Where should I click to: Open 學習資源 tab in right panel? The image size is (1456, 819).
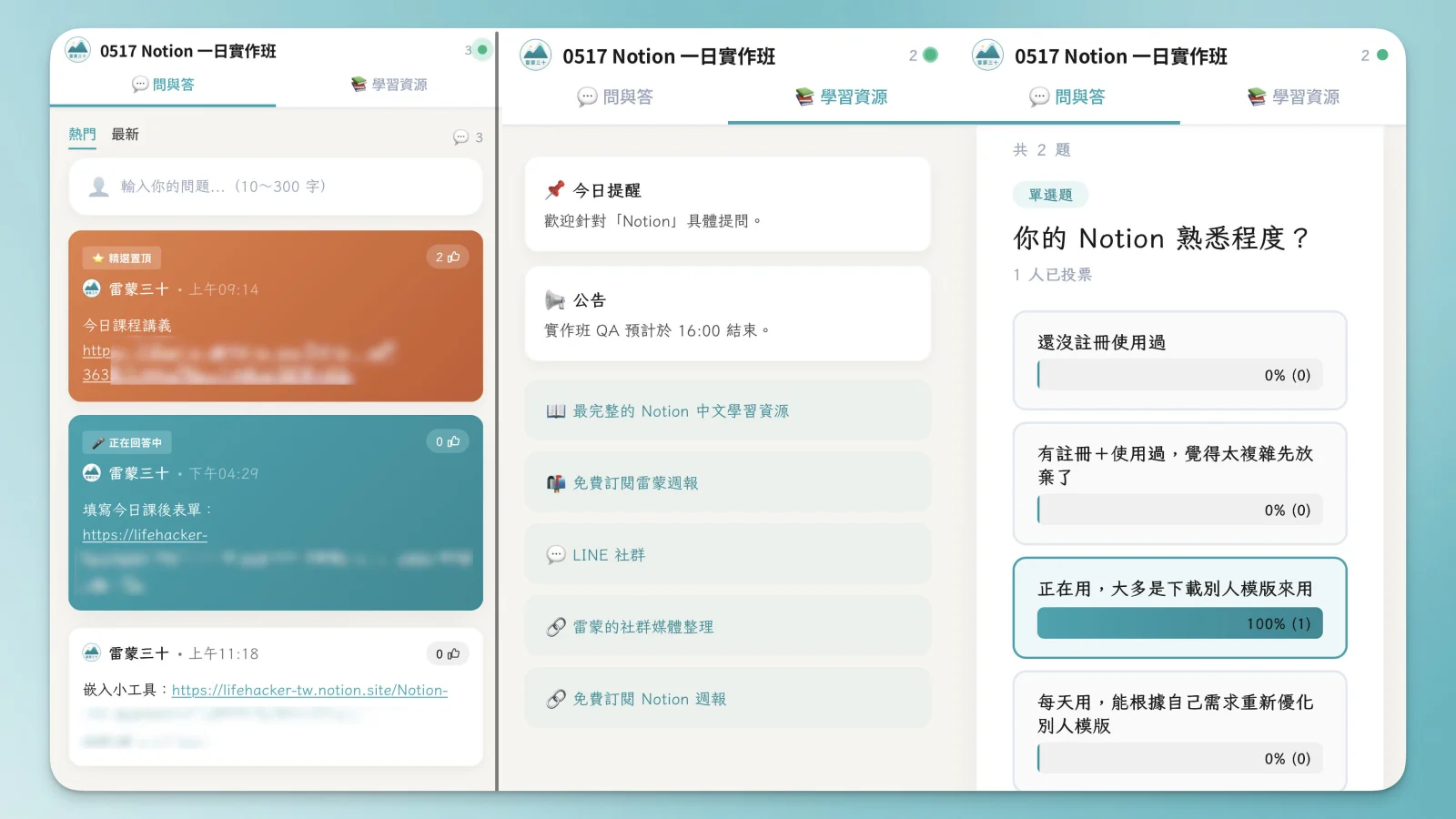click(x=1293, y=97)
